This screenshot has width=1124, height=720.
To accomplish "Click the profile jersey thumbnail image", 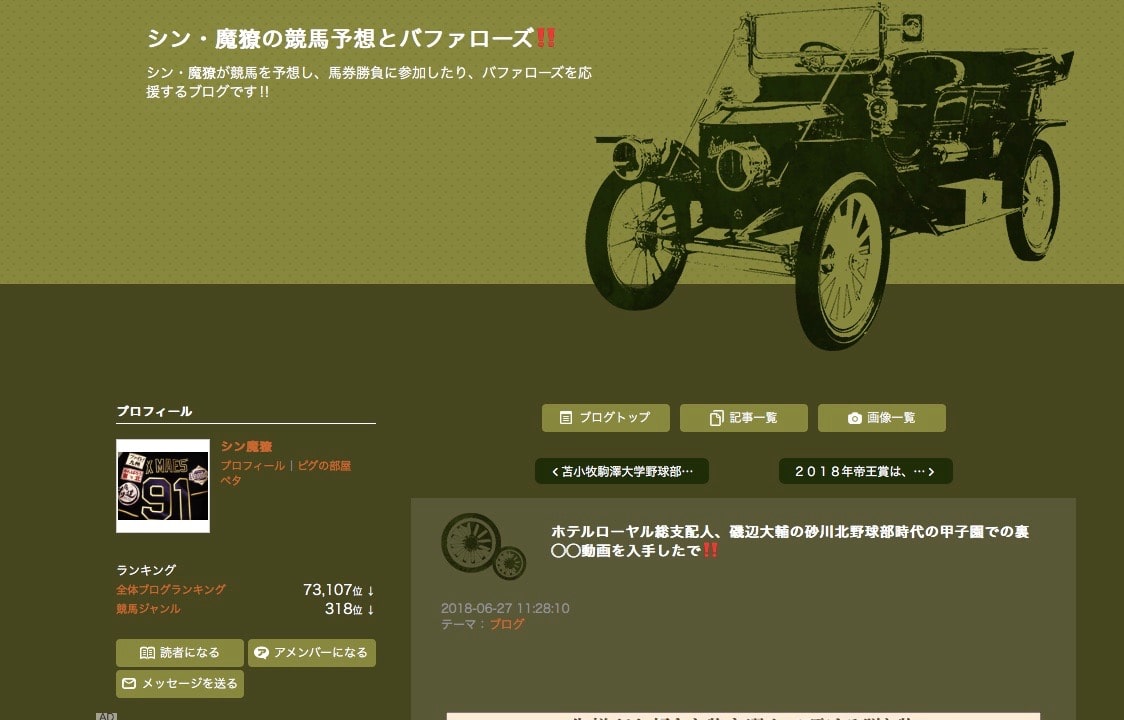I will point(163,485).
